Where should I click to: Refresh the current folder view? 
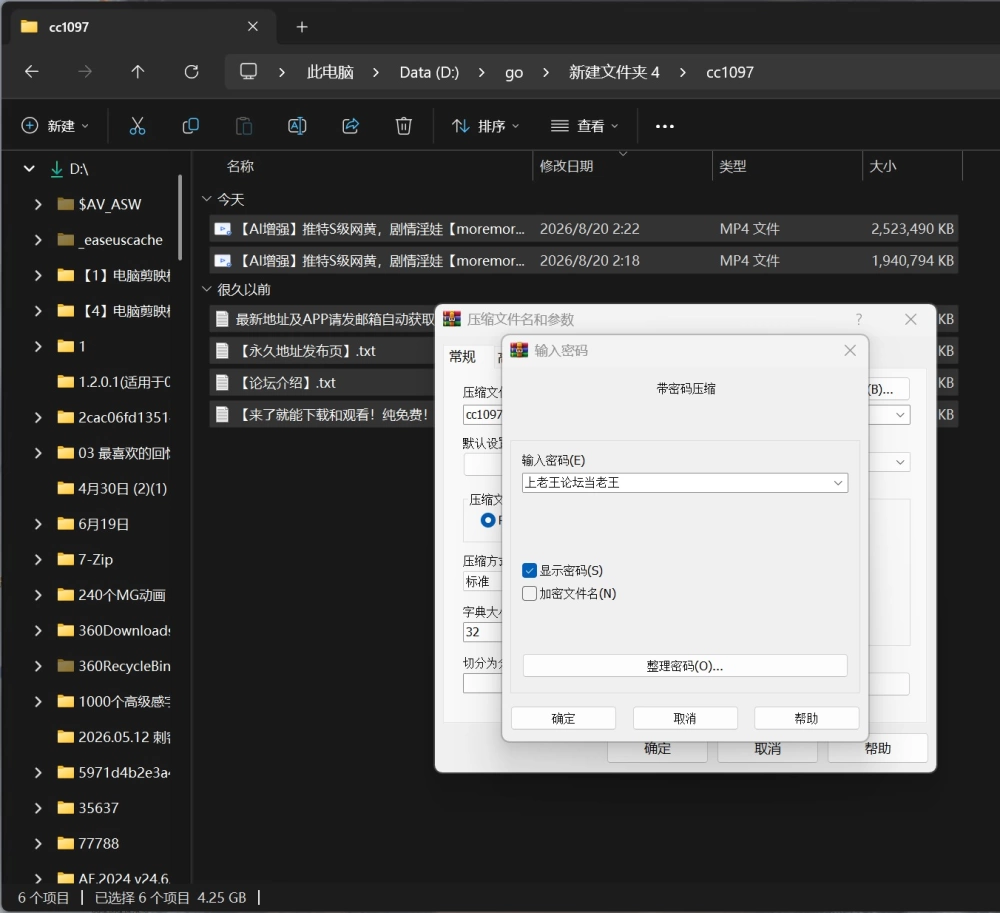pyautogui.click(x=191, y=72)
